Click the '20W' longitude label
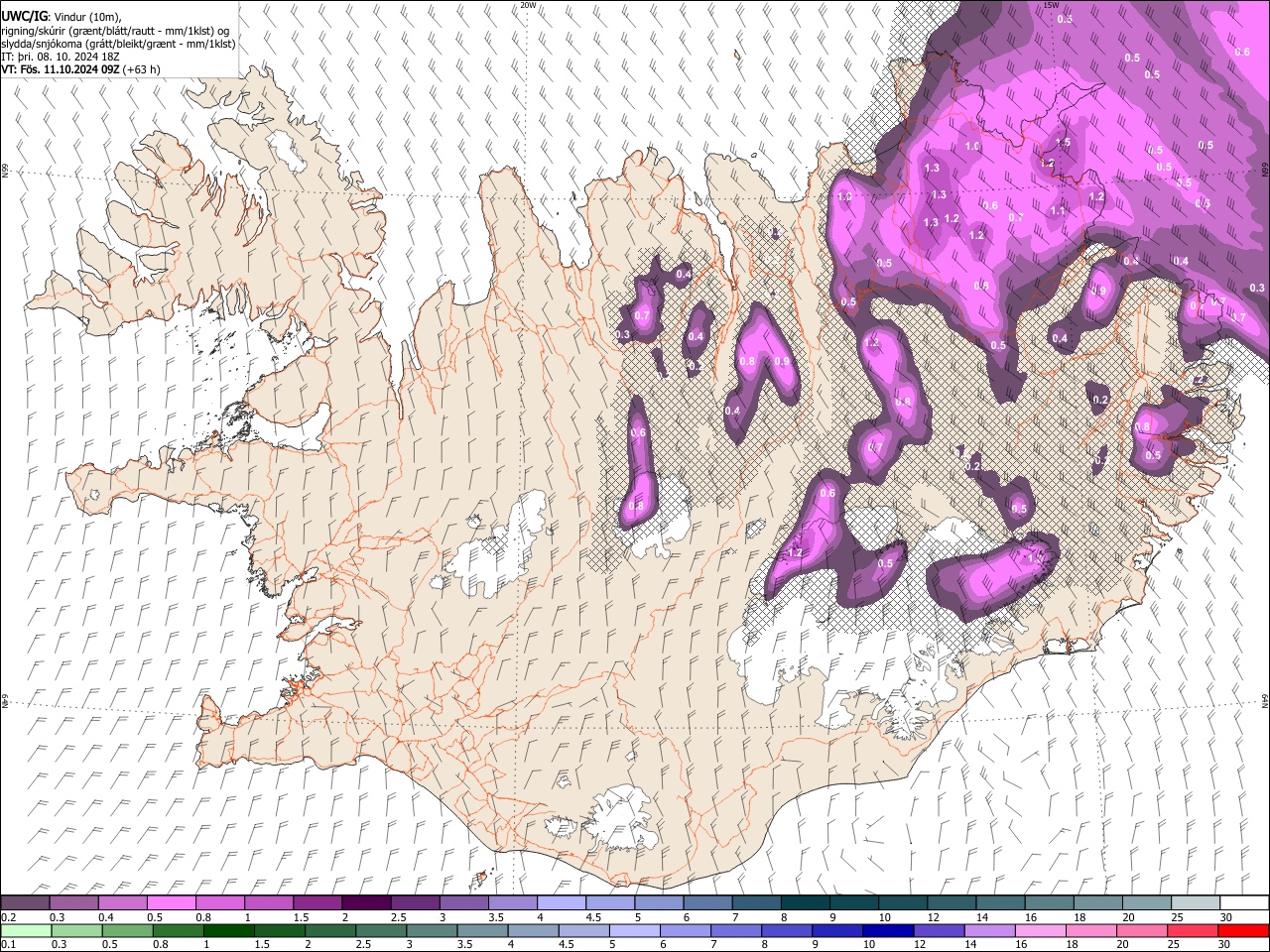This screenshot has height=952, width=1270. pos(528,5)
